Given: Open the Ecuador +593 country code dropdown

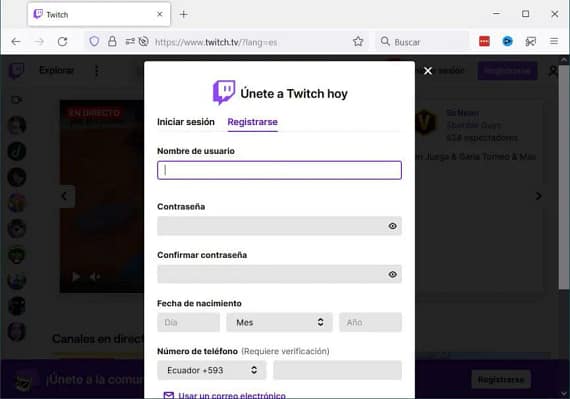Looking at the screenshot, I should [212, 370].
